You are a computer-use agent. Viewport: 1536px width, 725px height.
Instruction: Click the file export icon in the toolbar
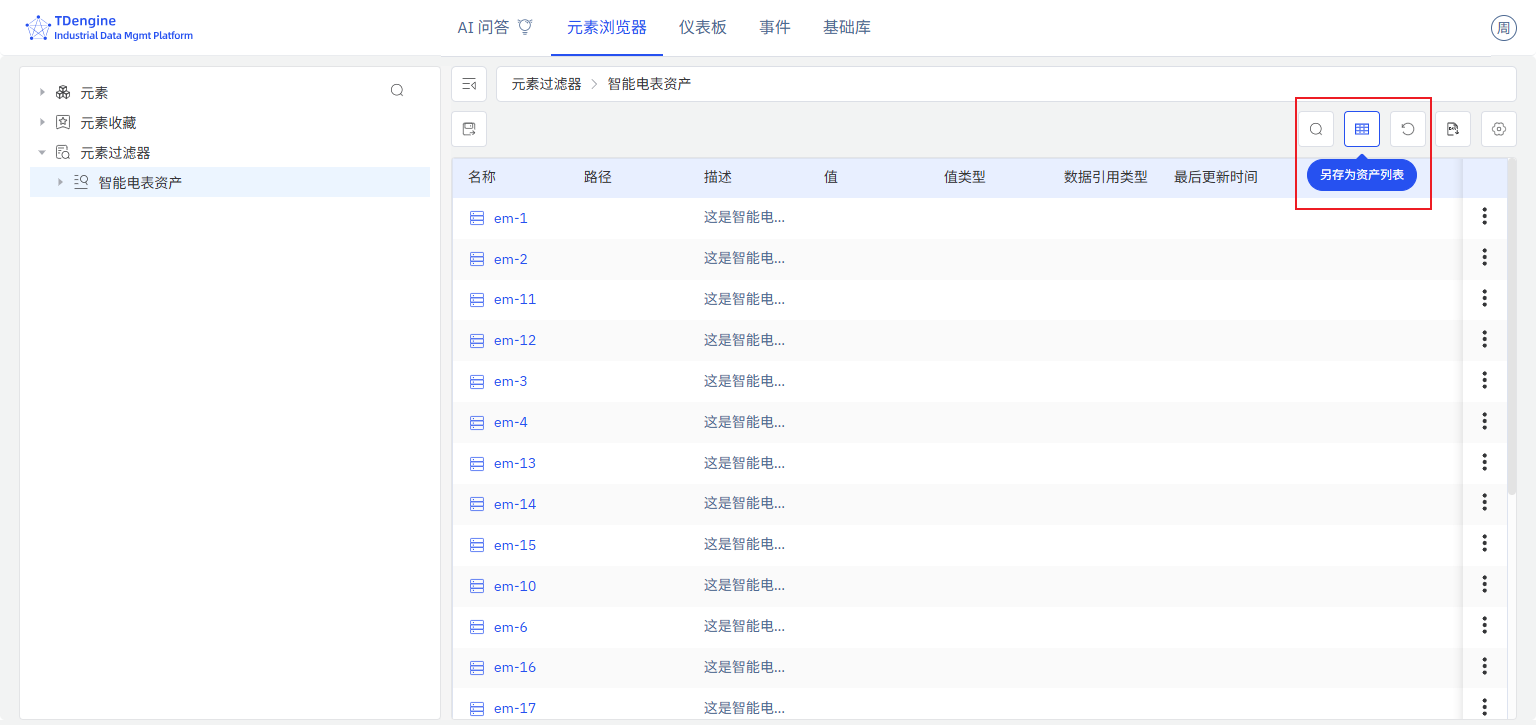point(1452,128)
